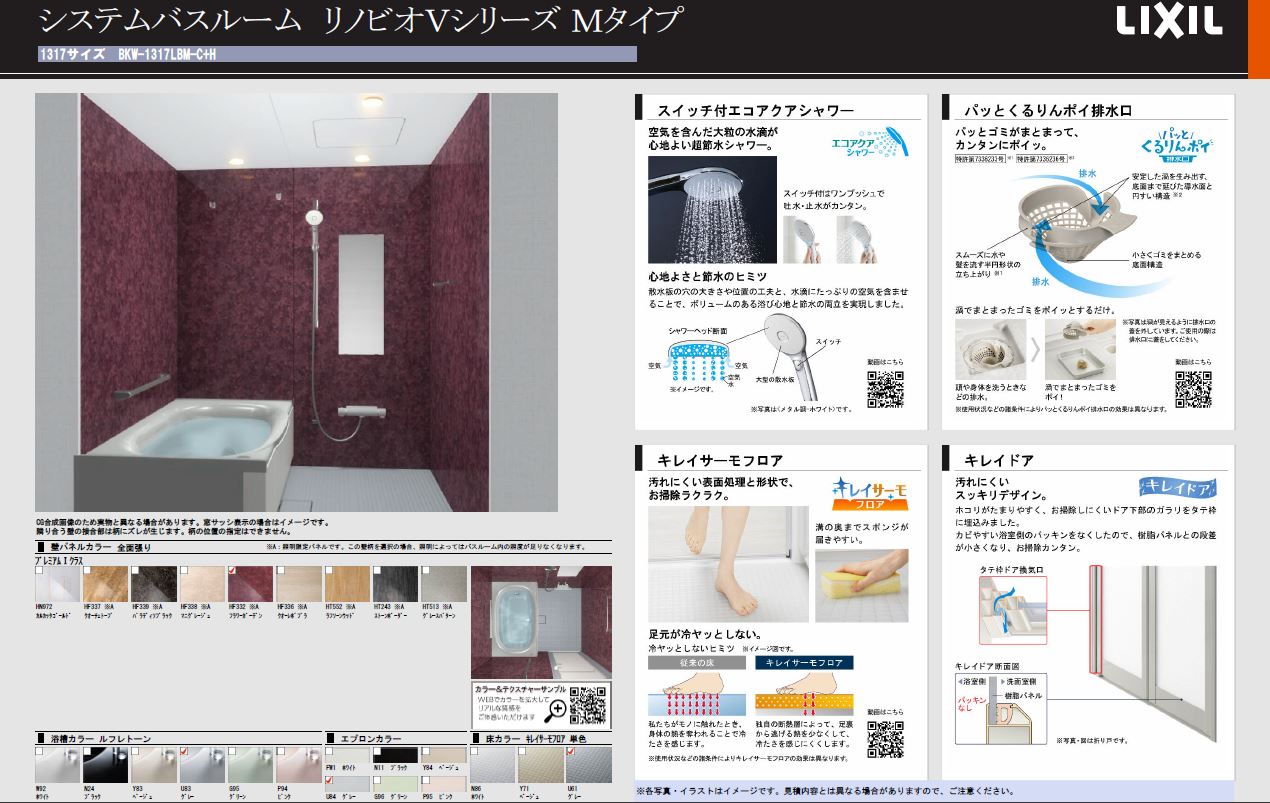1270x803 pixels.
Task: Open the カラー&テクスチャーサンプル label
Action: [519, 689]
